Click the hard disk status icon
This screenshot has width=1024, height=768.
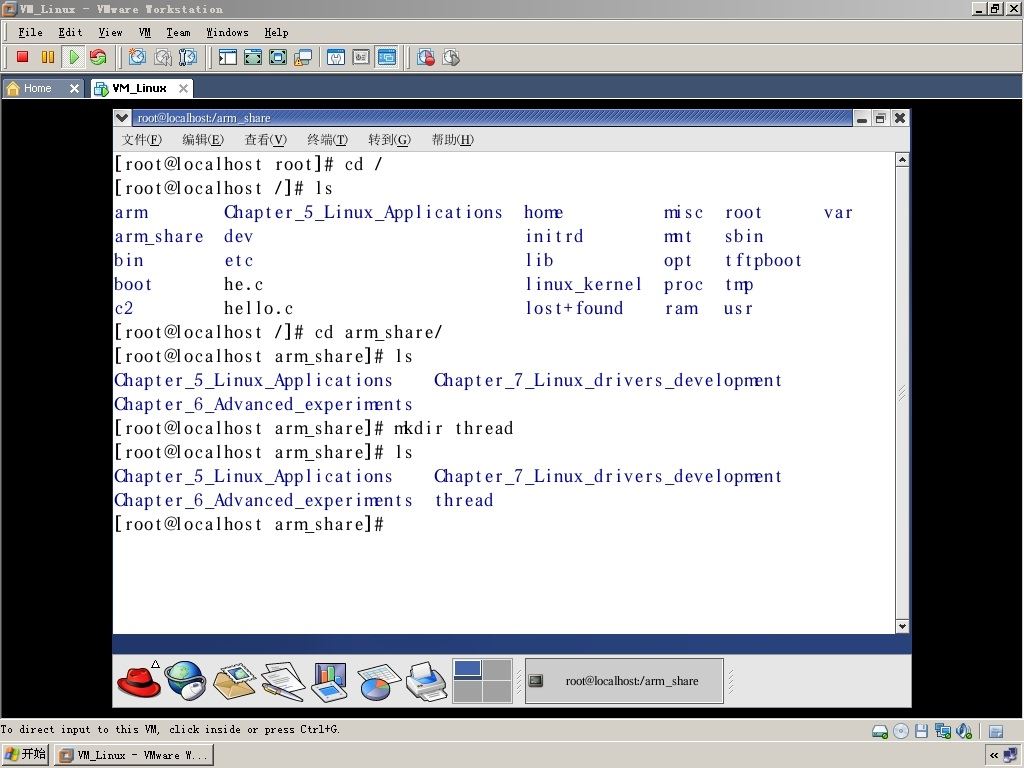coord(880,731)
